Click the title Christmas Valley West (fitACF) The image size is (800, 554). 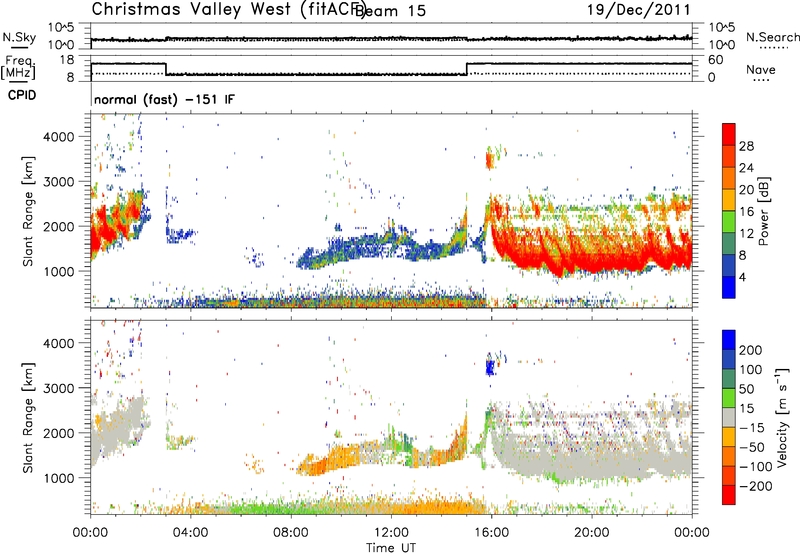[229, 10]
